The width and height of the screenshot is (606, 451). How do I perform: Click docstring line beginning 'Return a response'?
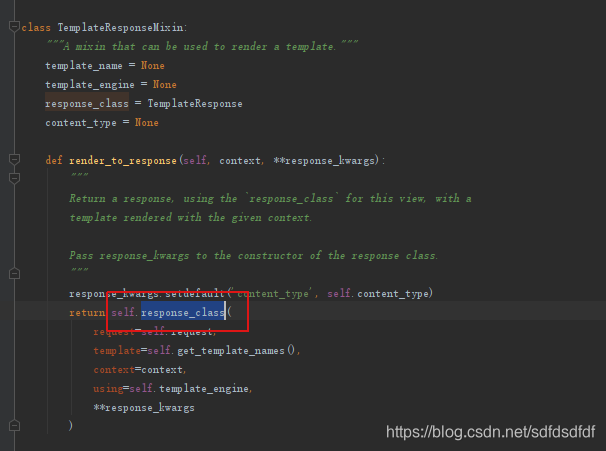coord(270,199)
